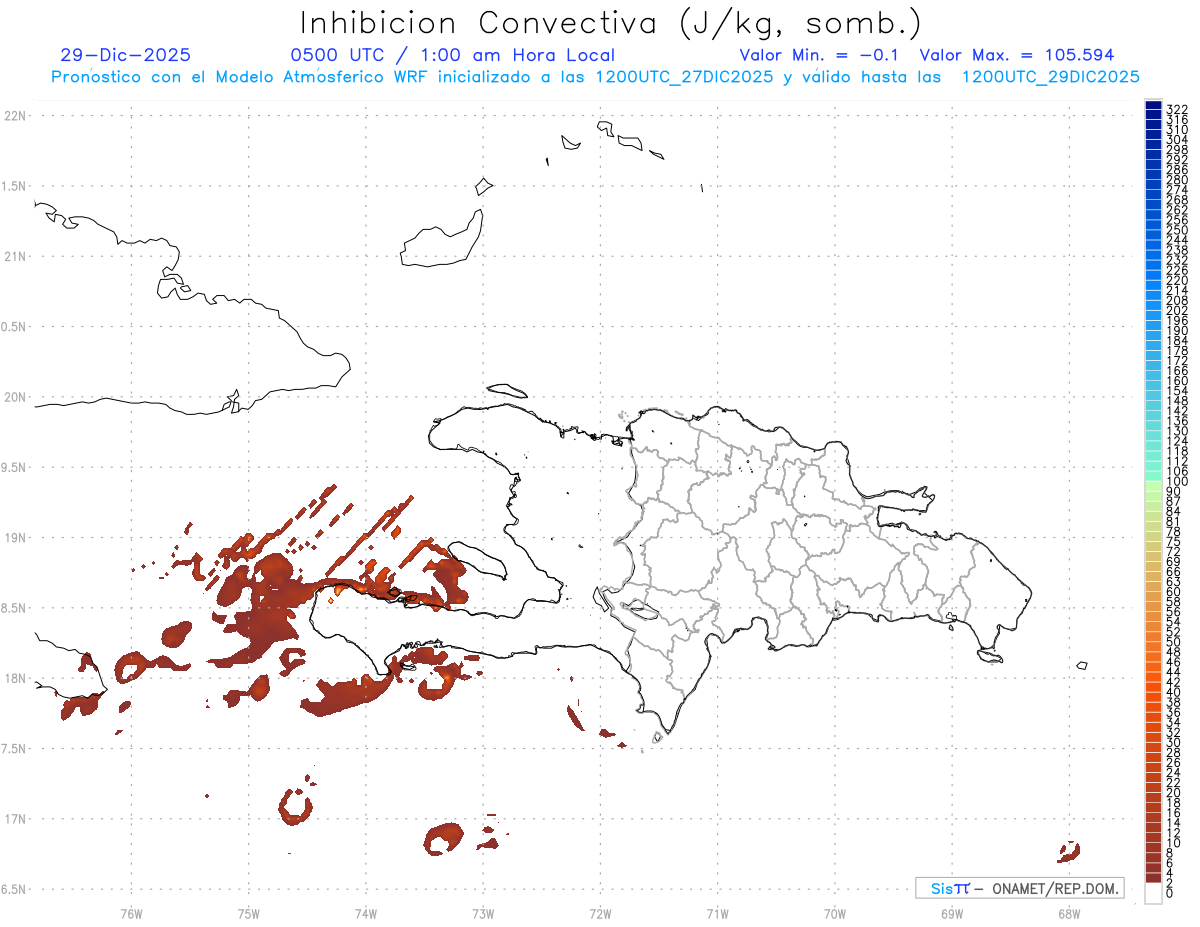
Task: Click the '74W' longitude label
Action: tap(365, 913)
